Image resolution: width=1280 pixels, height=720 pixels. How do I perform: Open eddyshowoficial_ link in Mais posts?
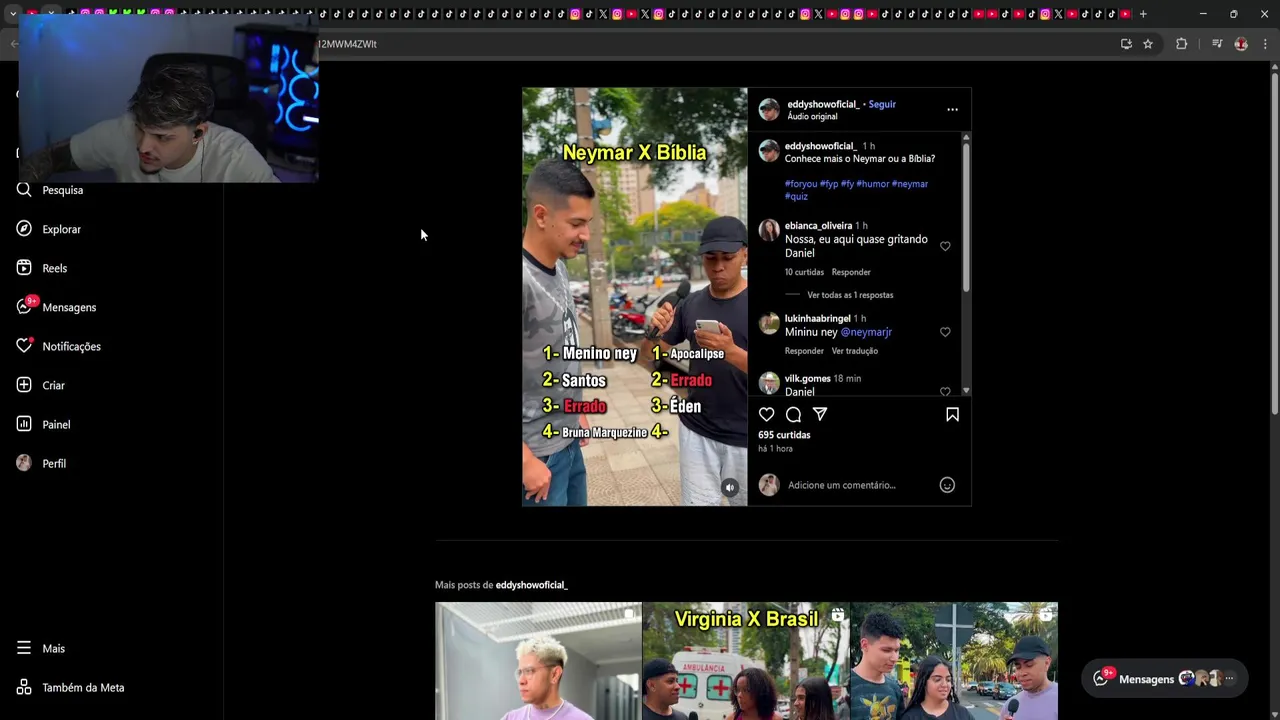(531, 585)
